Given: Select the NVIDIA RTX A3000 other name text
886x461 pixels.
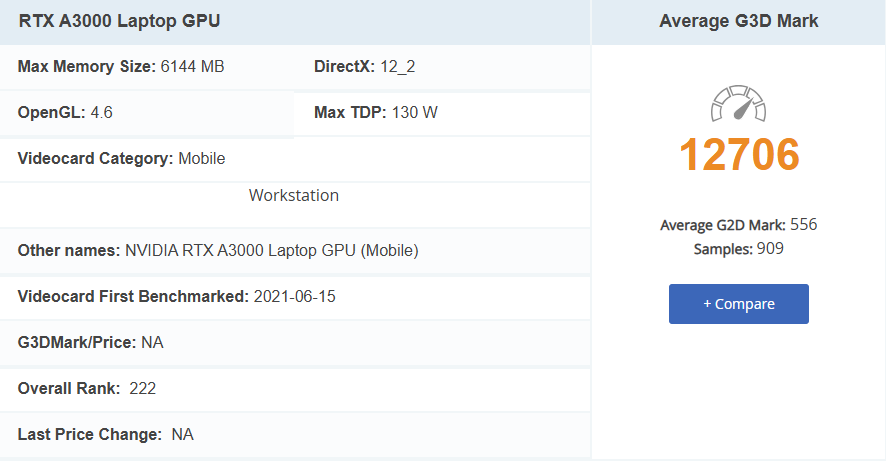Looking at the screenshot, I should click(271, 250).
